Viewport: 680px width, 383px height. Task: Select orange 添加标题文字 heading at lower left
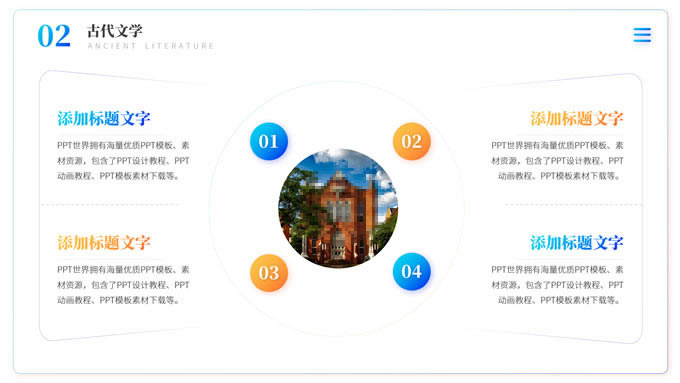(104, 242)
